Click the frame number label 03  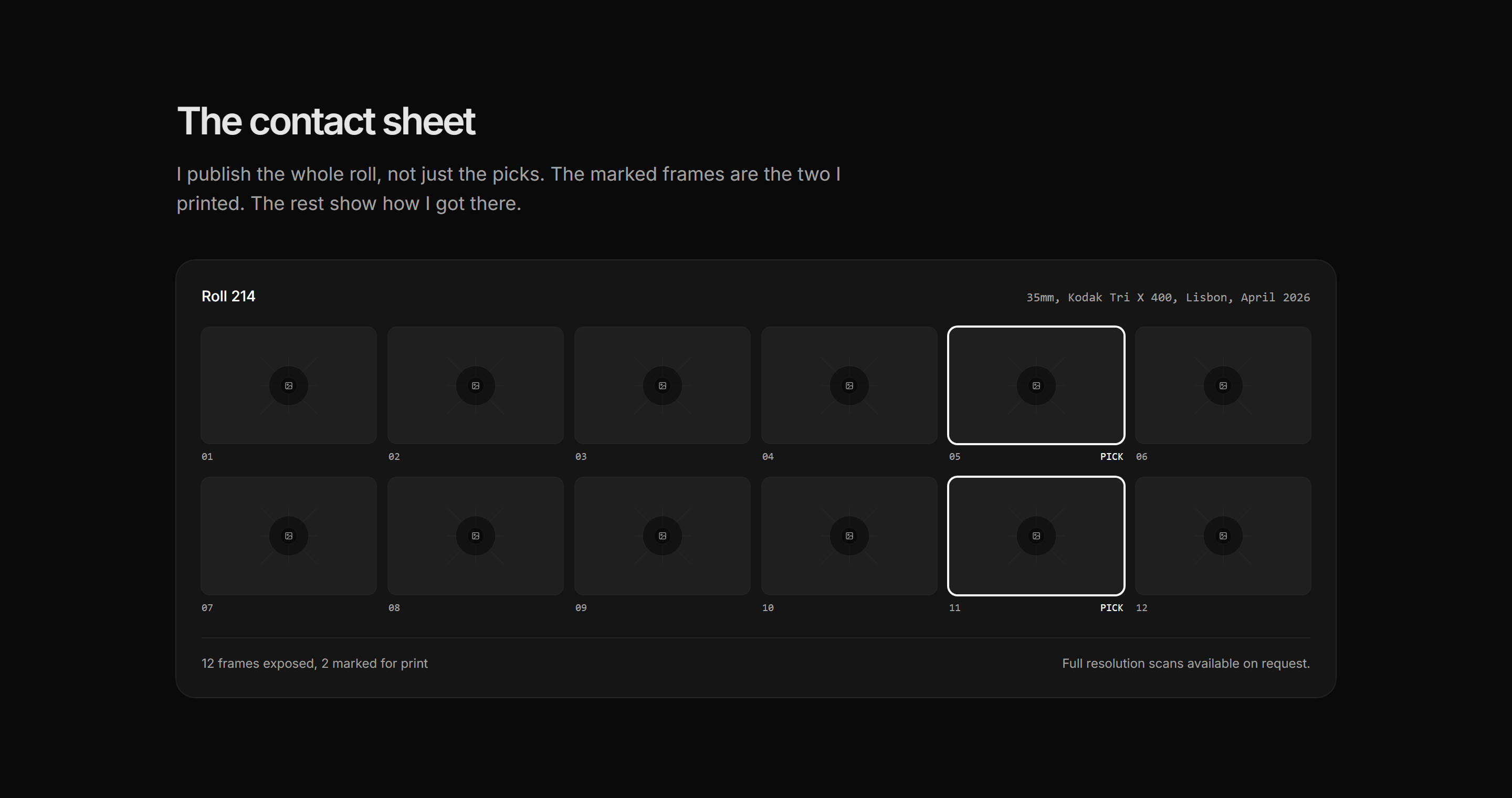coord(581,457)
